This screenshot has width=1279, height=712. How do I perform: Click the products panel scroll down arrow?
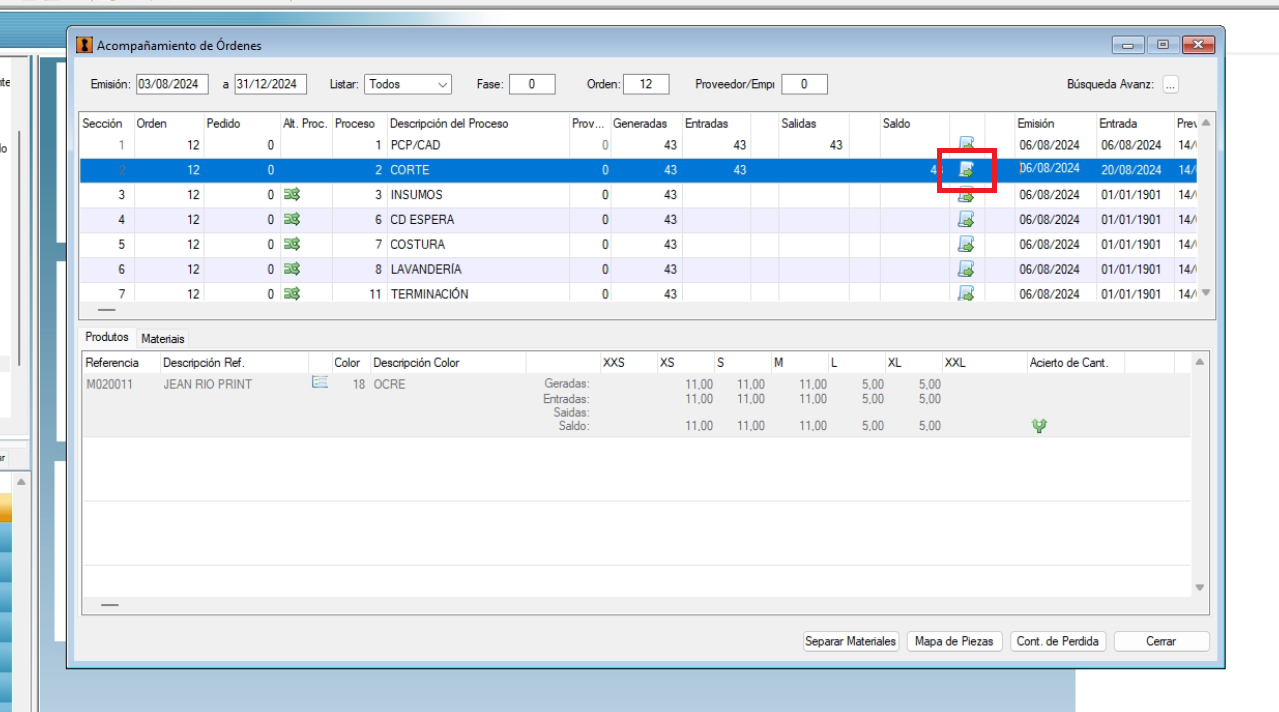pyautogui.click(x=1200, y=588)
